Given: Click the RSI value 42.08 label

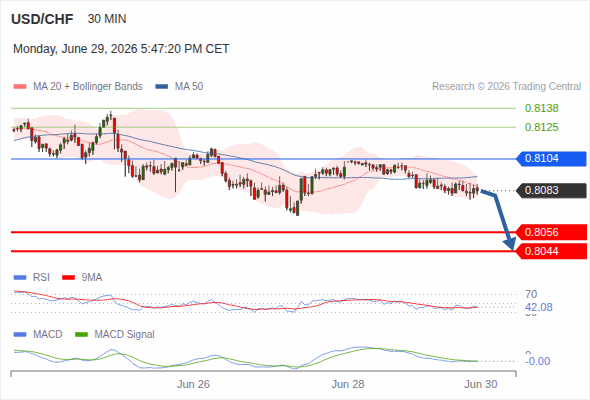Looking at the screenshot, I should tap(538, 307).
